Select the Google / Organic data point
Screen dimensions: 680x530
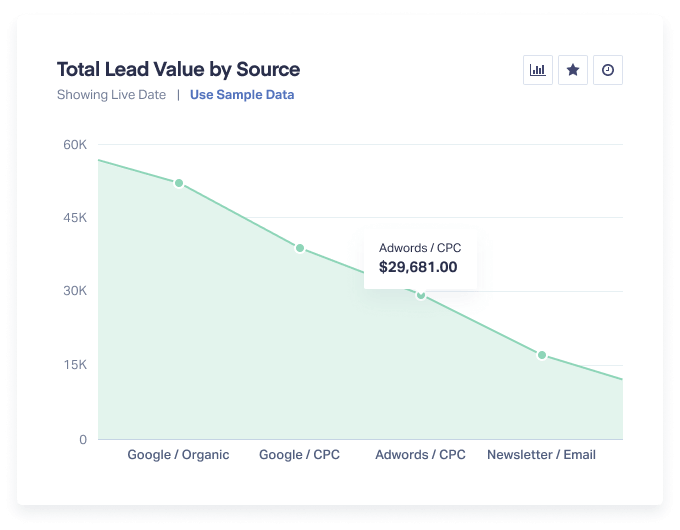[179, 183]
